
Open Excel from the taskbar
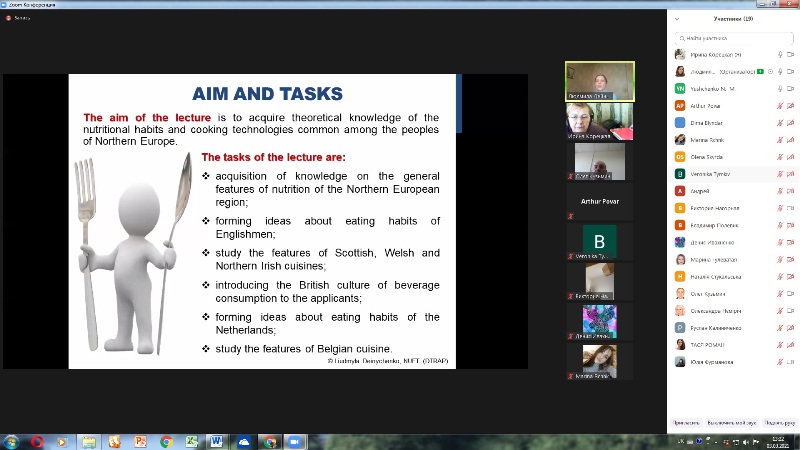[x=191, y=442]
